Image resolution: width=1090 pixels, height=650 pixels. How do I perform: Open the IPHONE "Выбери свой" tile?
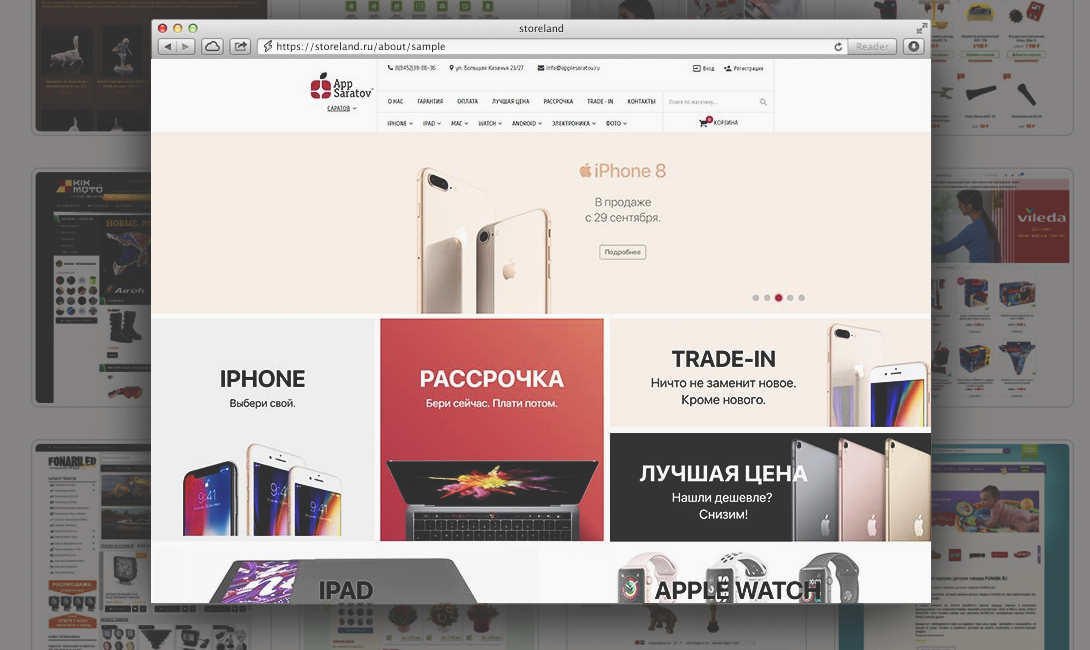(x=263, y=430)
